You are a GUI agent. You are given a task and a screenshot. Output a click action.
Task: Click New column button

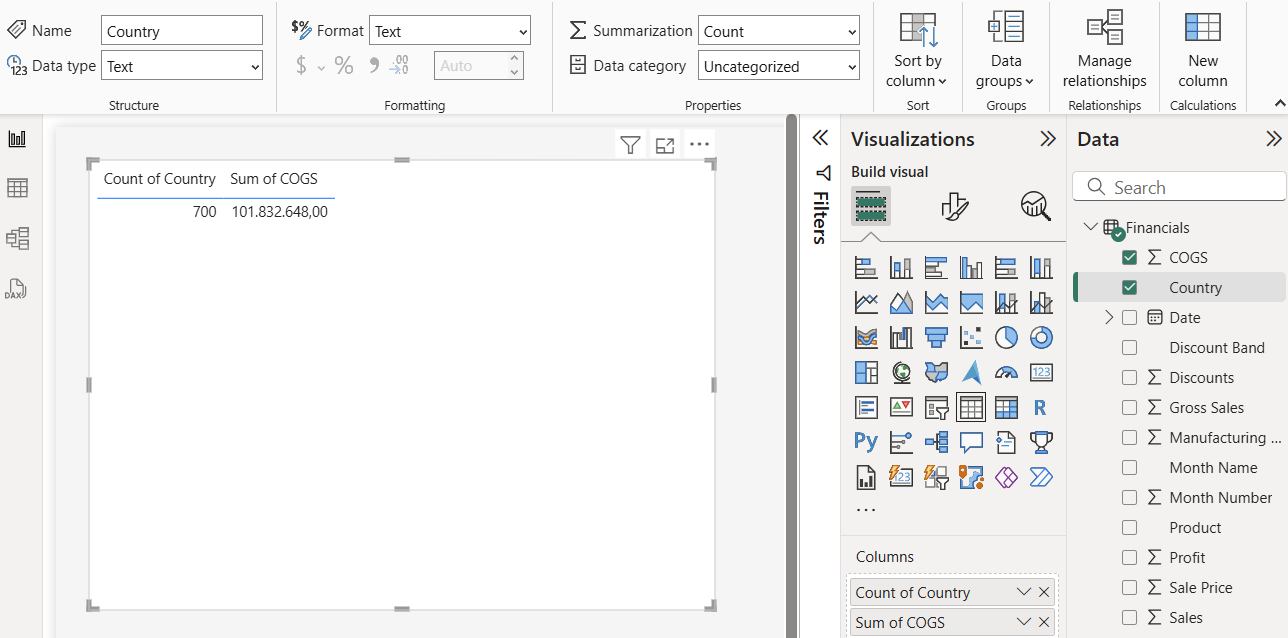pos(1203,50)
